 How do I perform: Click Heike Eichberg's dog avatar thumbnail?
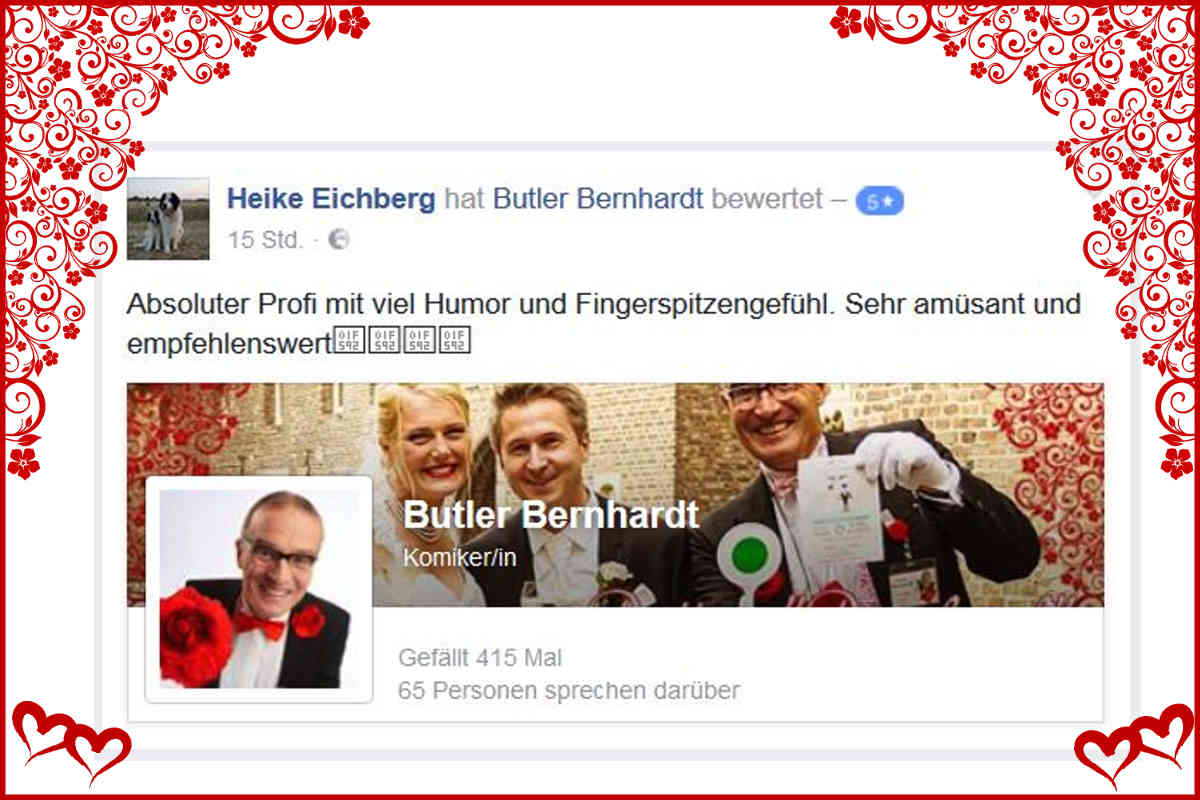pos(168,219)
